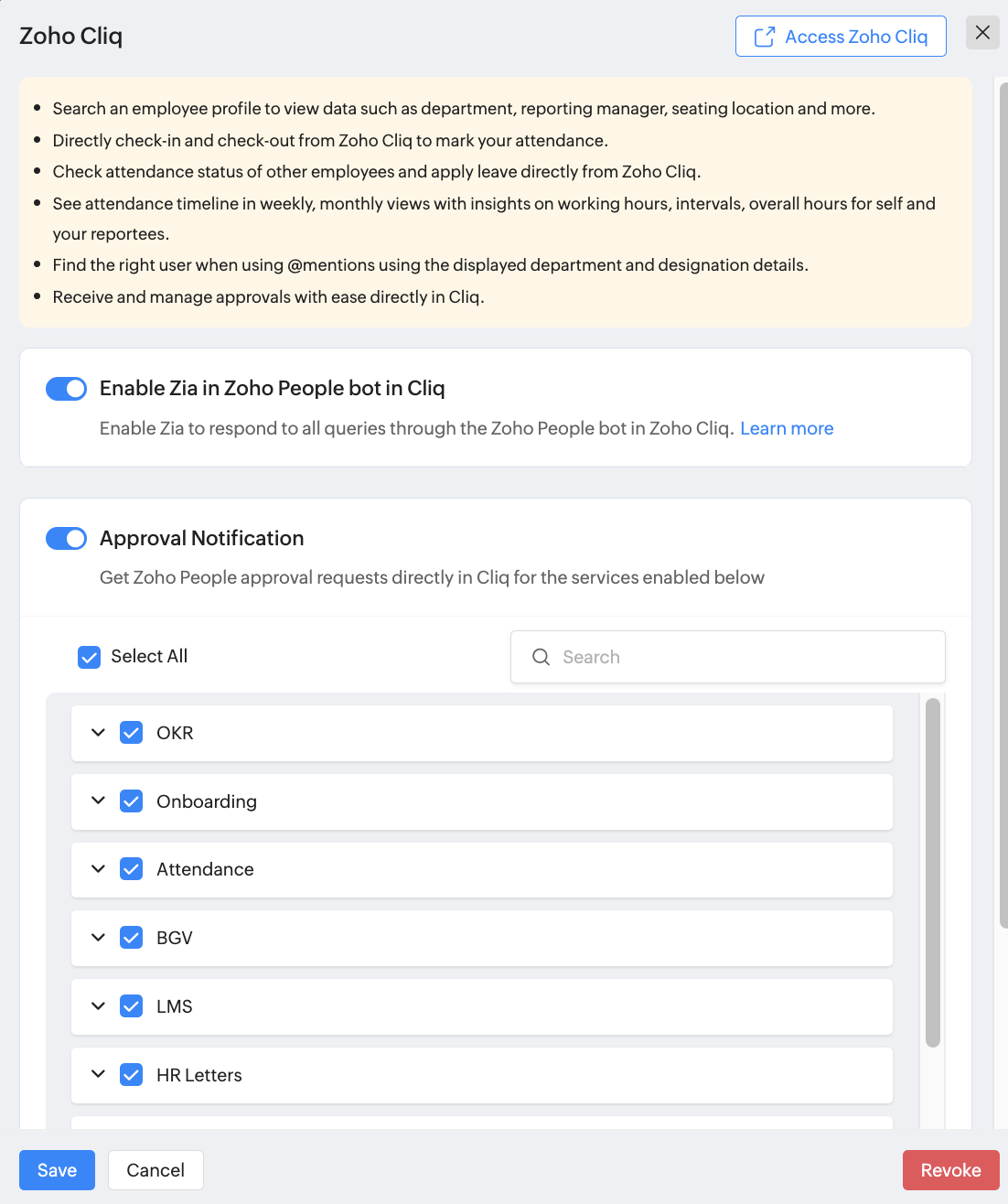The width and height of the screenshot is (1008, 1204).
Task: Focus the services Search field
Action: point(727,657)
